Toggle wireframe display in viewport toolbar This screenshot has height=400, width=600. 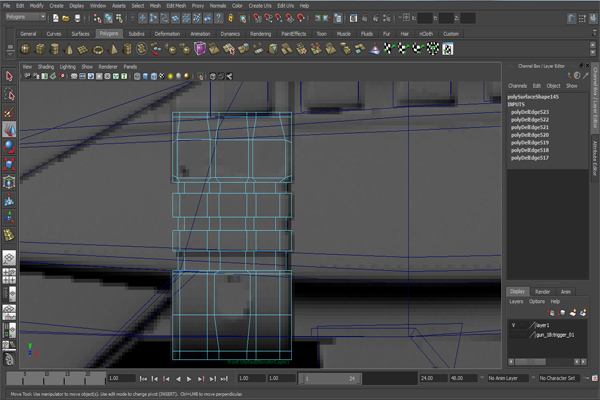(x=137, y=77)
